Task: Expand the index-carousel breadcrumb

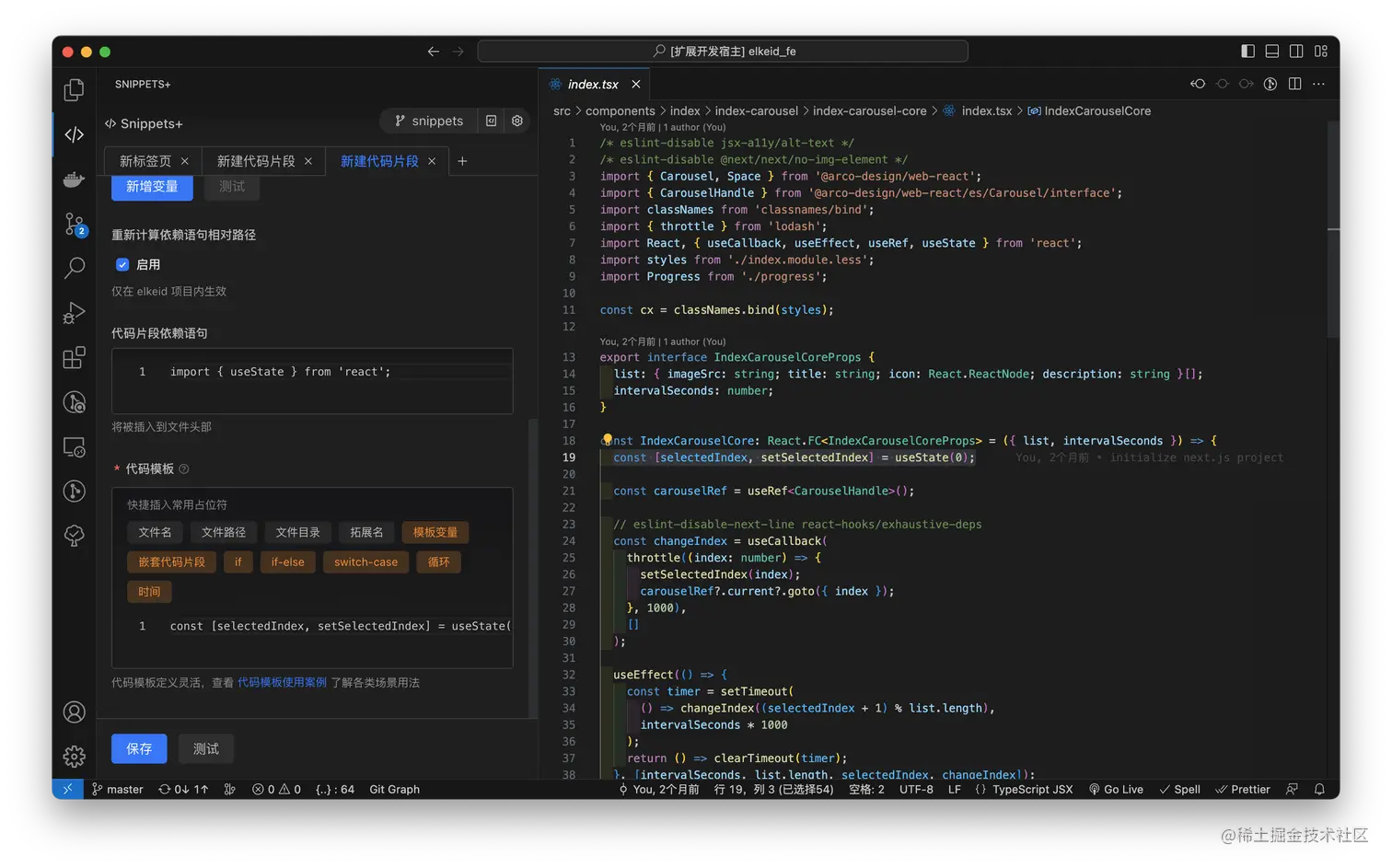Action: tap(756, 111)
